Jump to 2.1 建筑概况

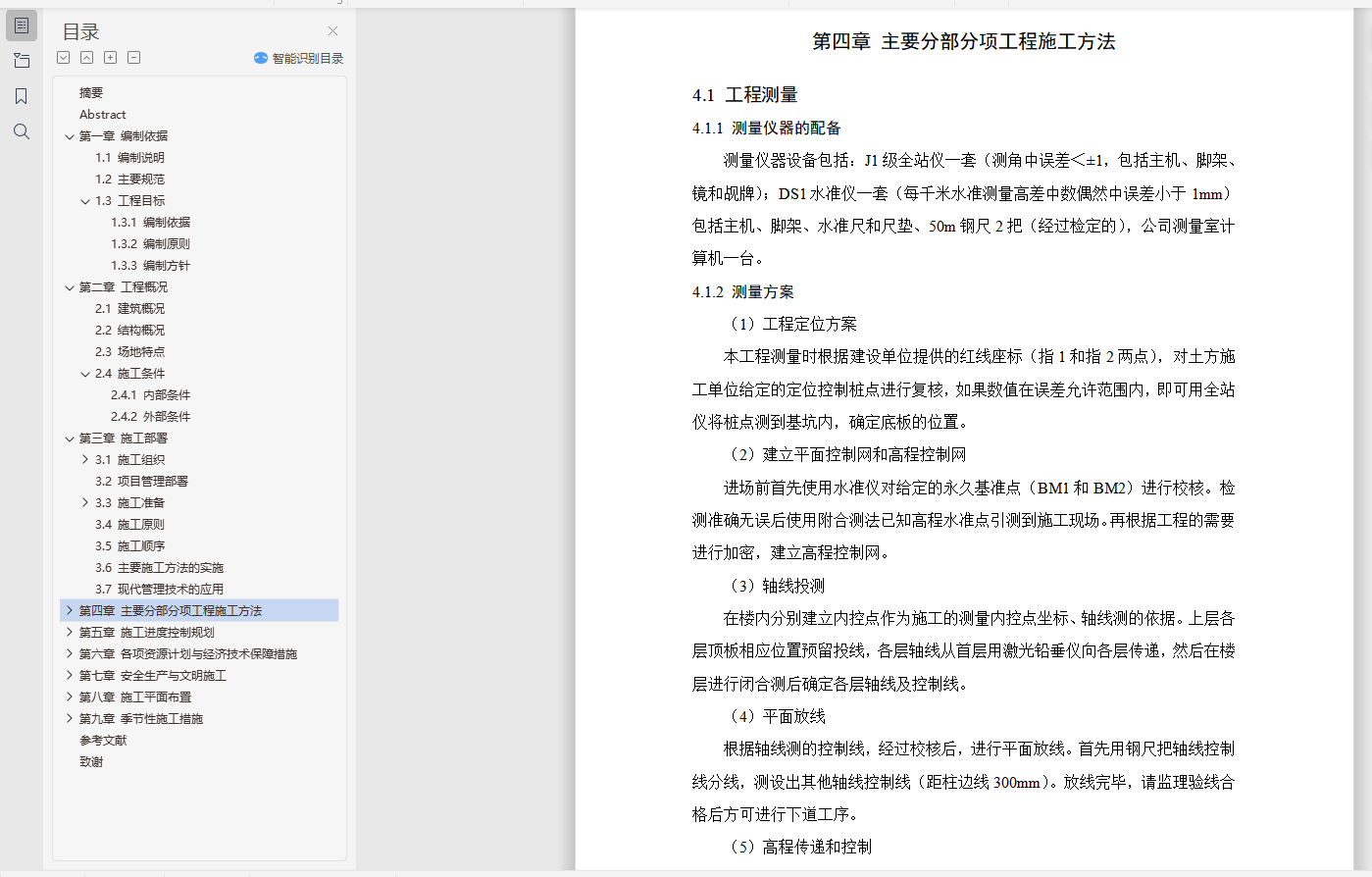[130, 309]
